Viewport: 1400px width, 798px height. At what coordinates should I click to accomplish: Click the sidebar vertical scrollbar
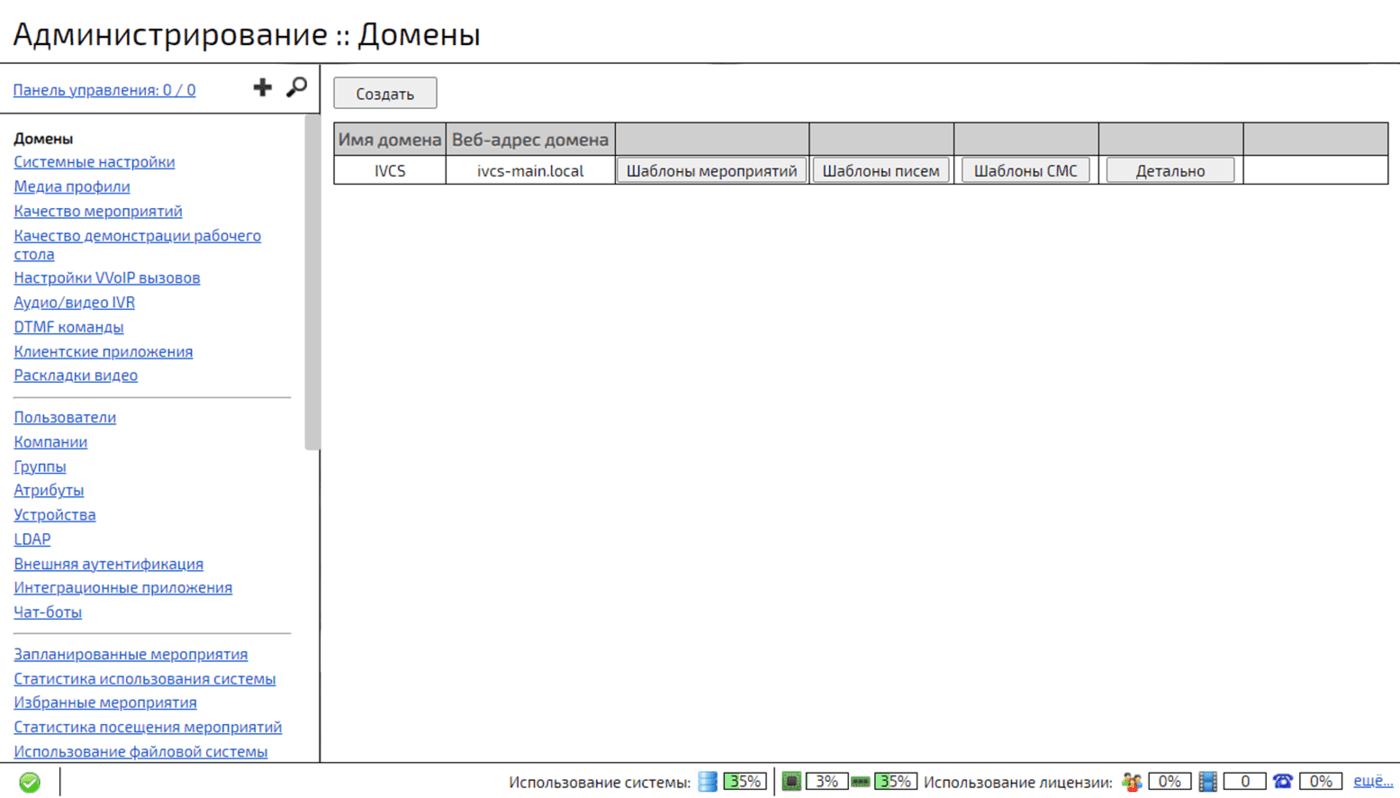[313, 282]
